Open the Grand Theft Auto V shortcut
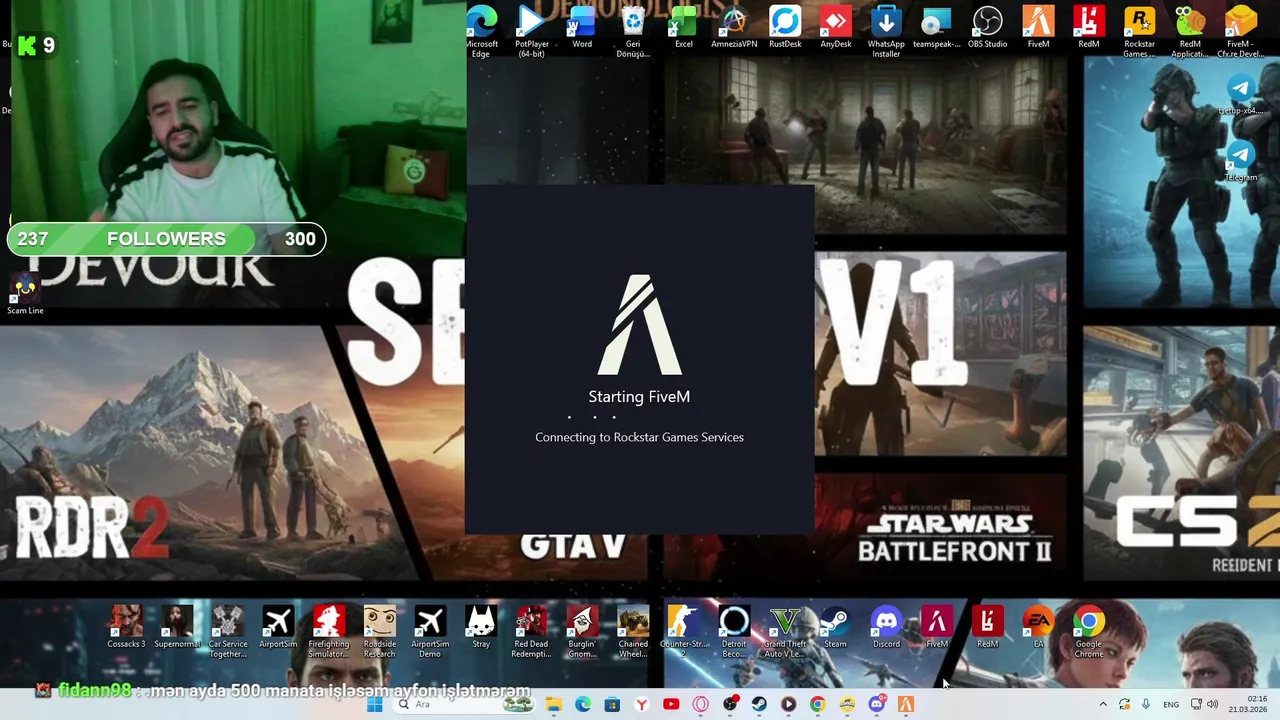 click(785, 631)
